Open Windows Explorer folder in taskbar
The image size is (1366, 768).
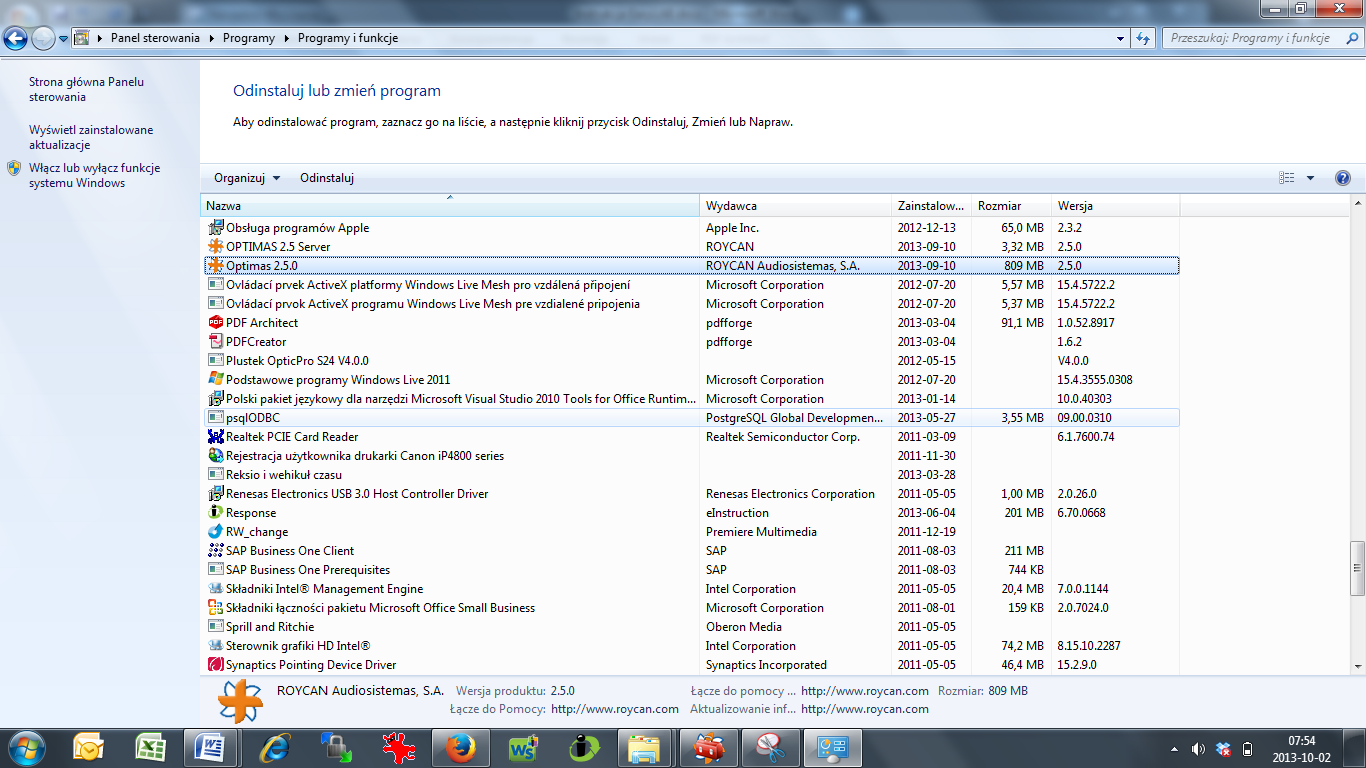tap(644, 748)
